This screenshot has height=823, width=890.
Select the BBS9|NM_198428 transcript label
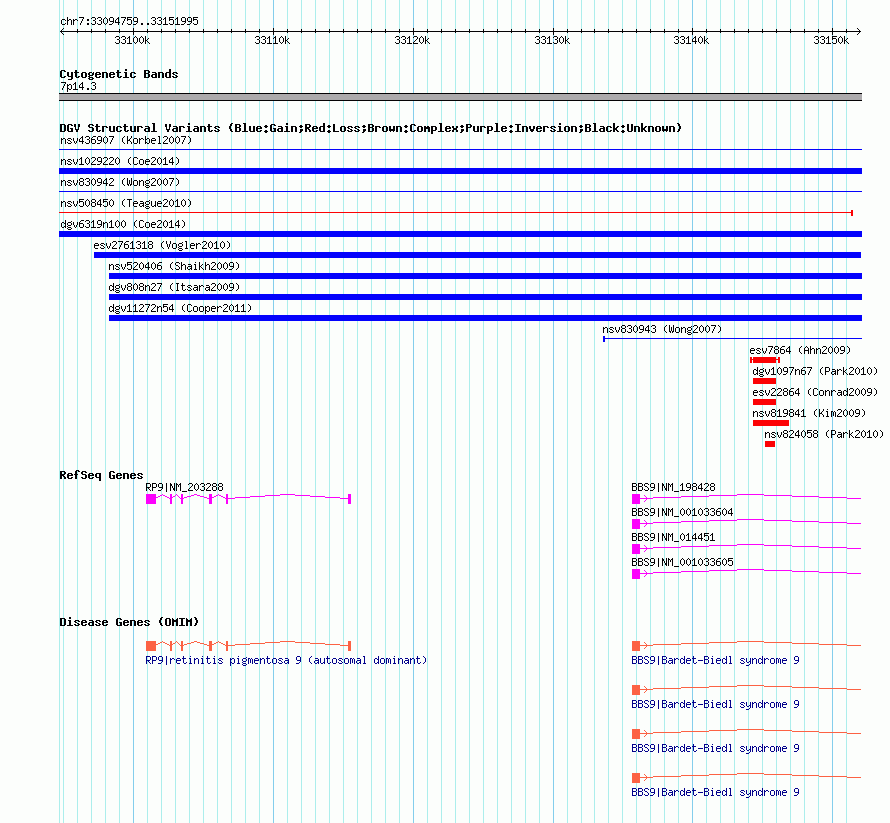coord(673,487)
